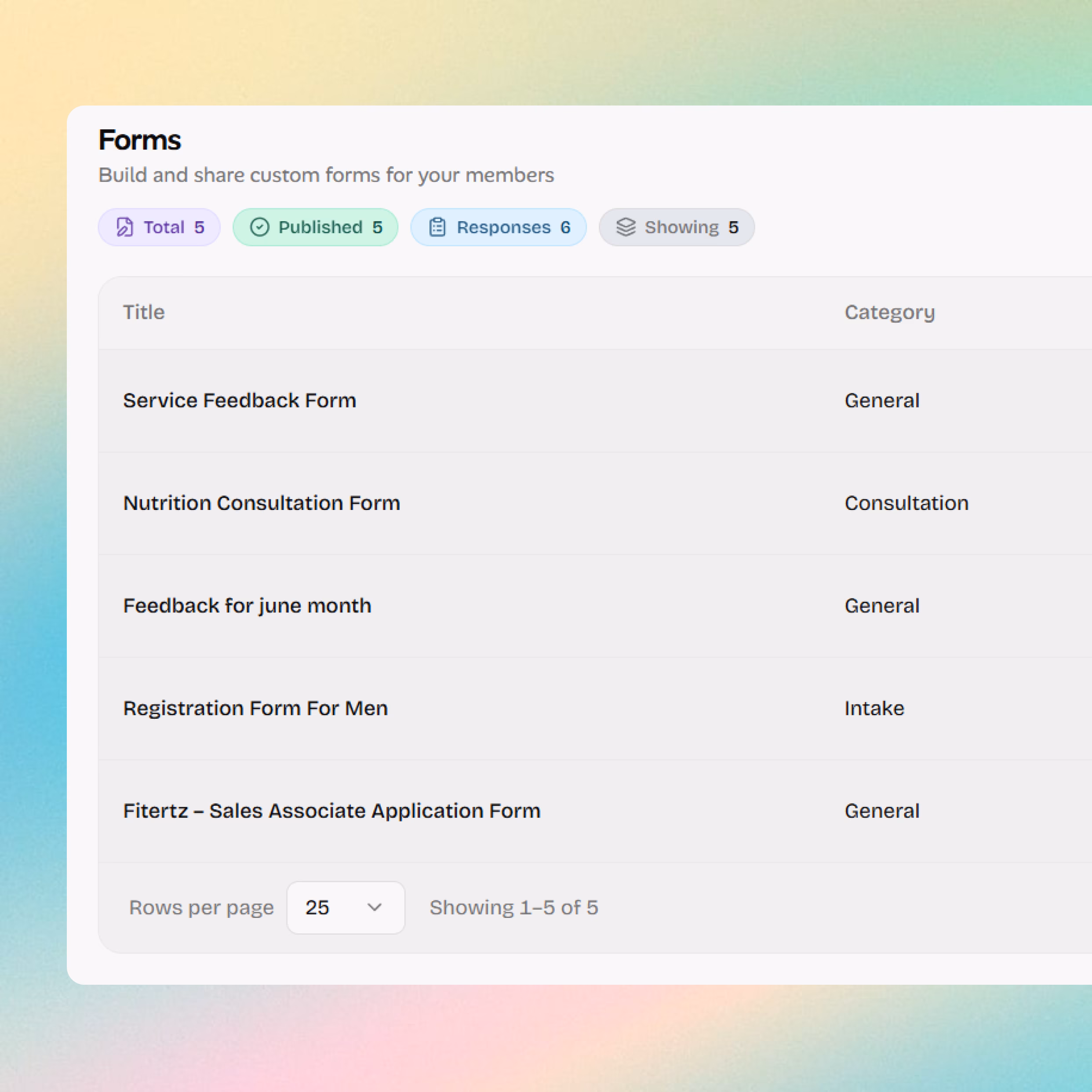Click the Forms page heading
The height and width of the screenshot is (1092, 1092).
click(x=140, y=140)
